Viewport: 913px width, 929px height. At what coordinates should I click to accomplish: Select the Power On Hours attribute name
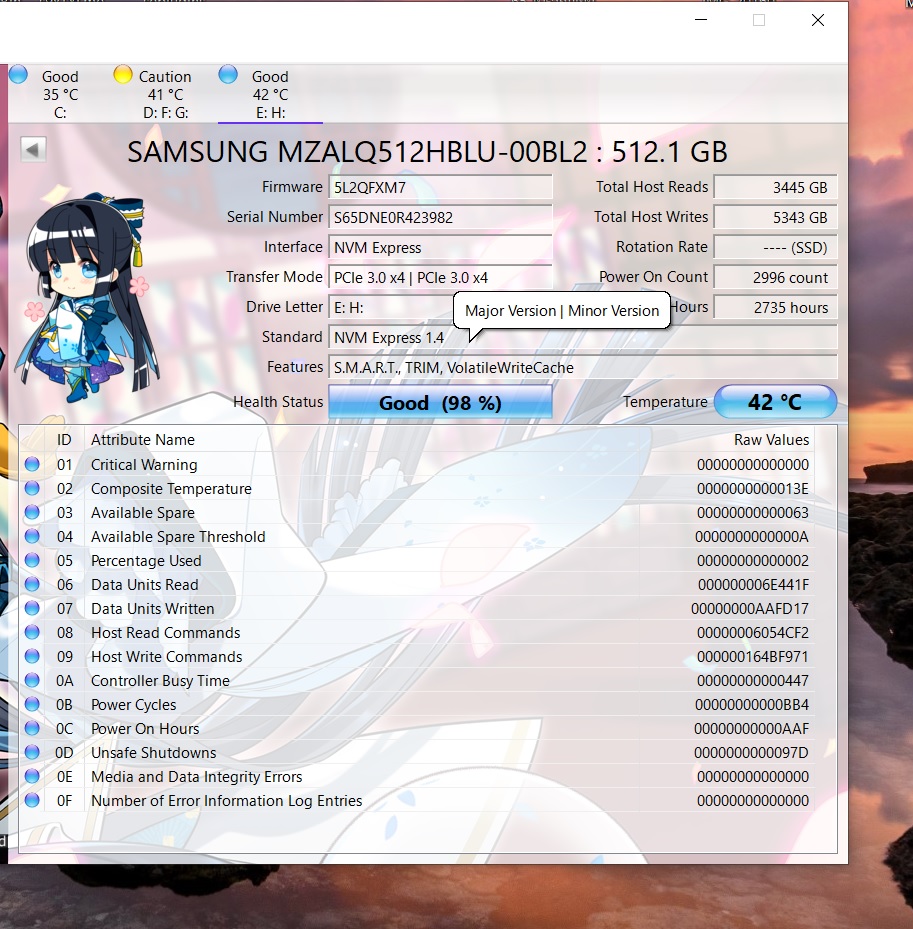(145, 728)
